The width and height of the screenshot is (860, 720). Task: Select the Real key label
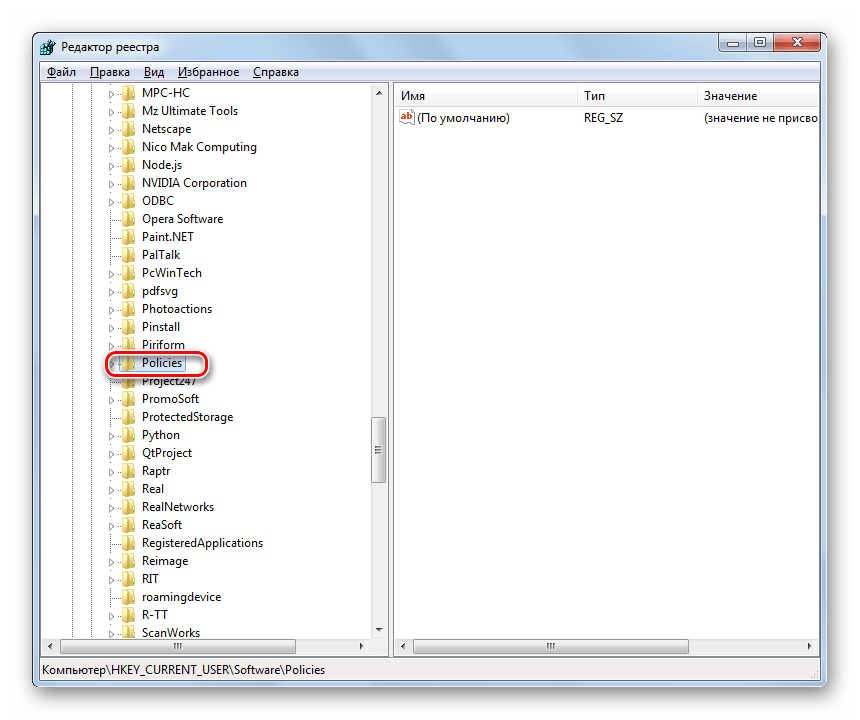click(152, 489)
